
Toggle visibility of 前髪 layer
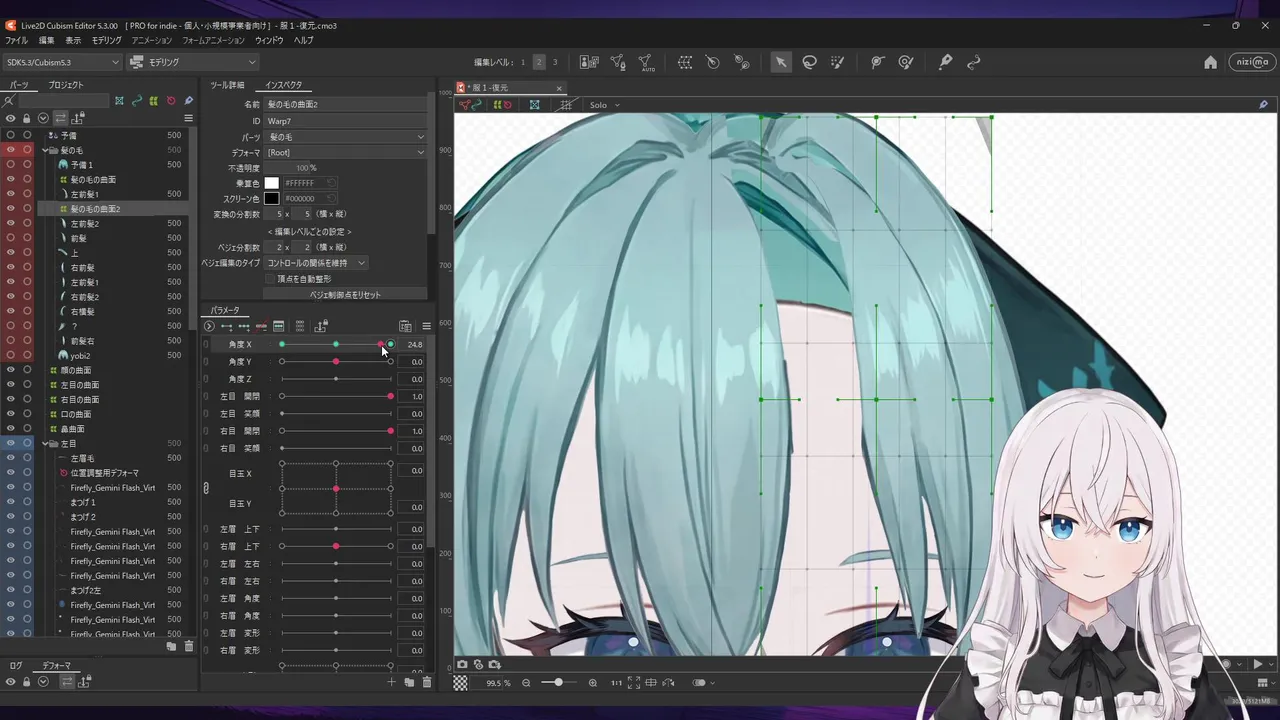[11, 238]
